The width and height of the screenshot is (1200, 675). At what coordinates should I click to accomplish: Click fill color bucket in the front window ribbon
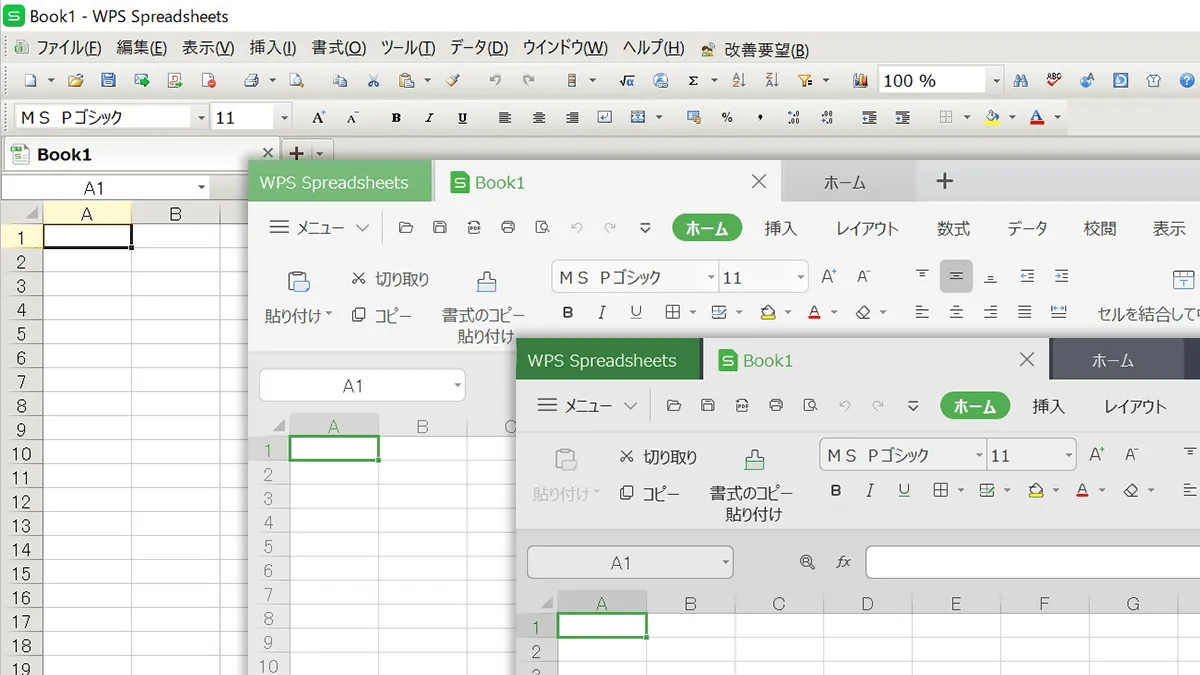1036,490
